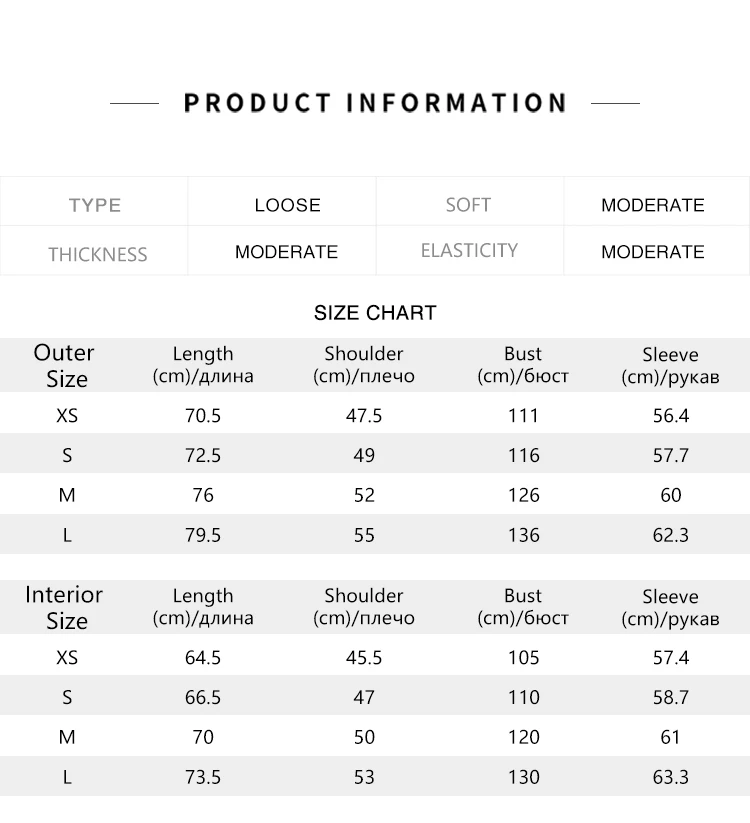Viewport: 750px width, 823px height.
Task: Select the ELASTICITY label cell
Action: [469, 251]
